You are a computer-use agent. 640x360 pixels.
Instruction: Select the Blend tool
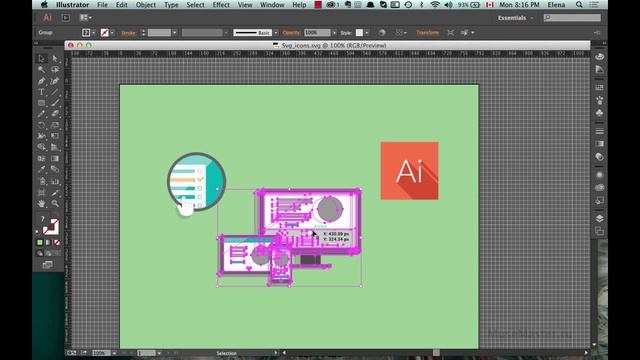pyautogui.click(x=55, y=169)
